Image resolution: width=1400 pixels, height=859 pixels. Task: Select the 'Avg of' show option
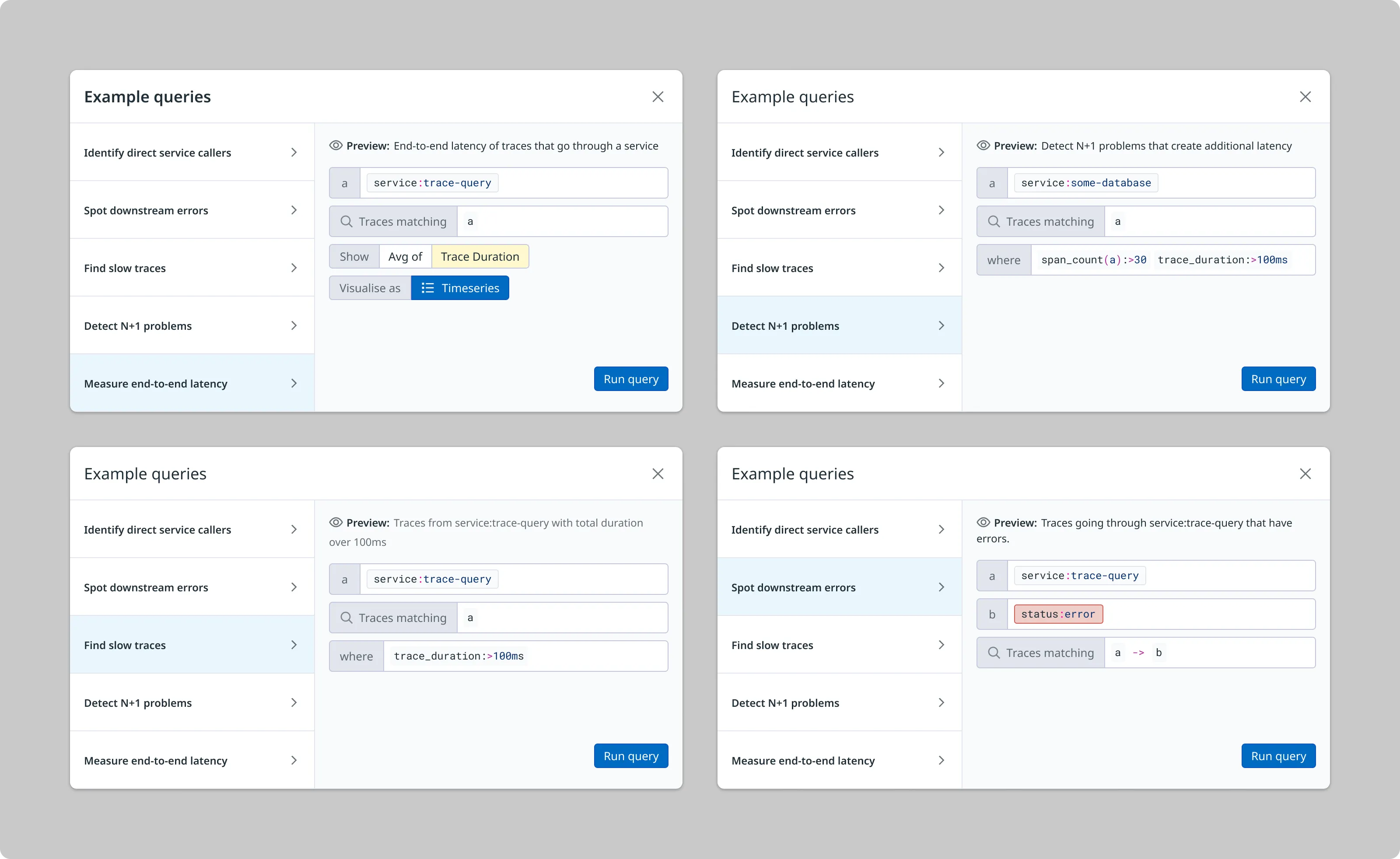405,256
